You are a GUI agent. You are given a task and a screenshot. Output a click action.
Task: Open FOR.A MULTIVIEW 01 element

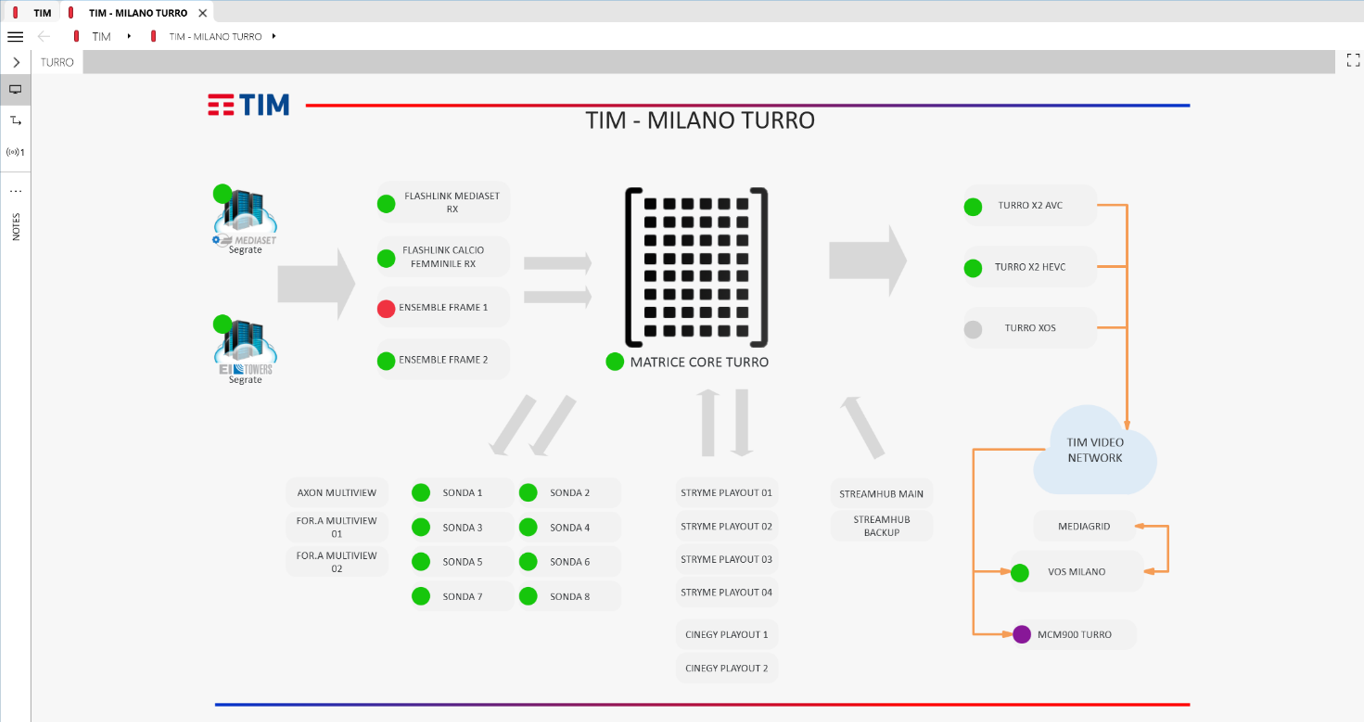pos(337,527)
